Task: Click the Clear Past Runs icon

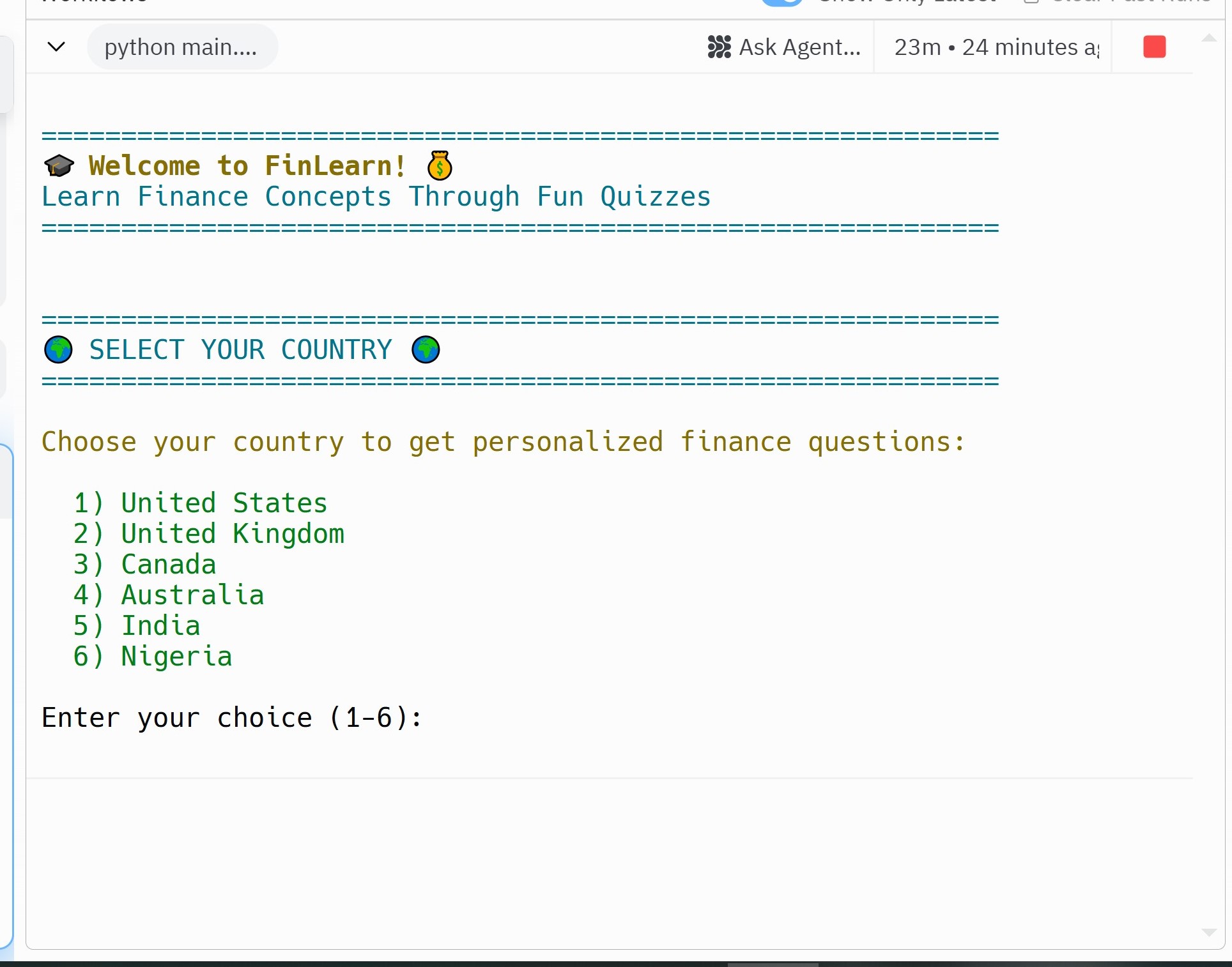Action: (1031, 2)
